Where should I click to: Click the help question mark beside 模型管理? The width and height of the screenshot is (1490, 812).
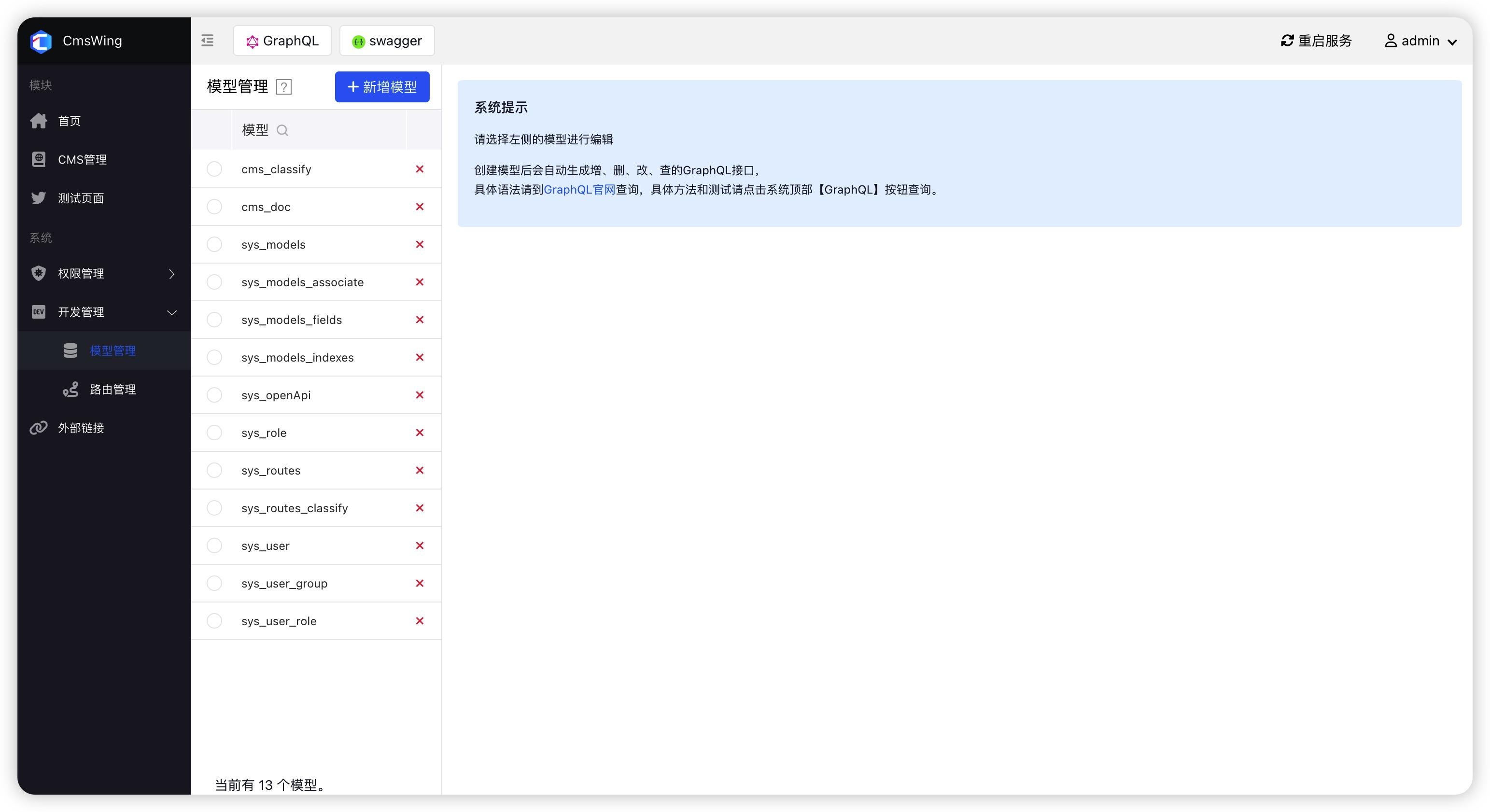[x=283, y=87]
